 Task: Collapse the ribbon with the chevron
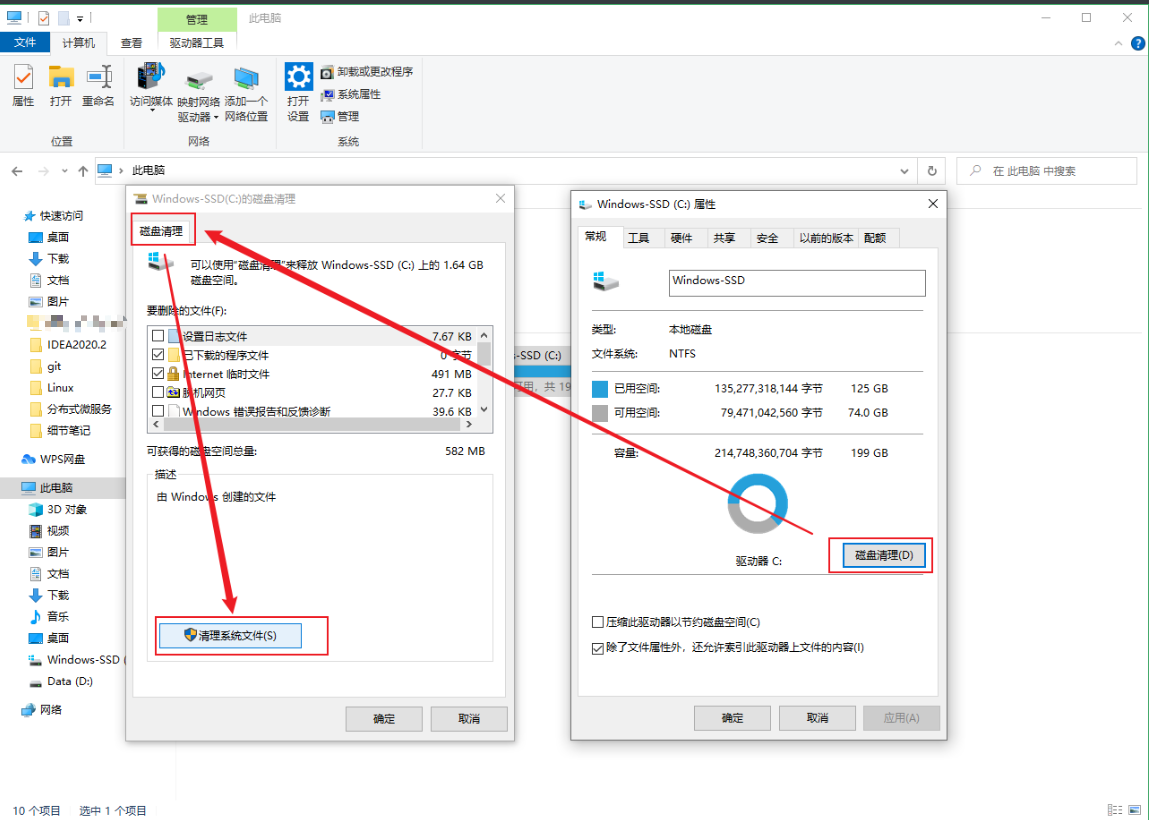pos(1118,43)
